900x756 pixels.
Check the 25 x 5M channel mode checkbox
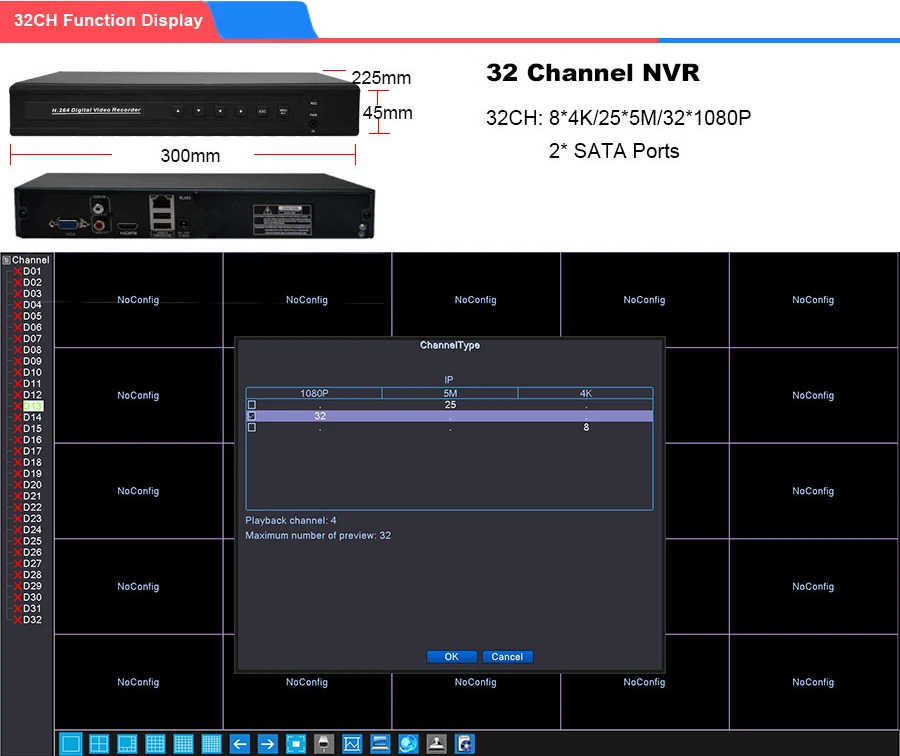251,405
